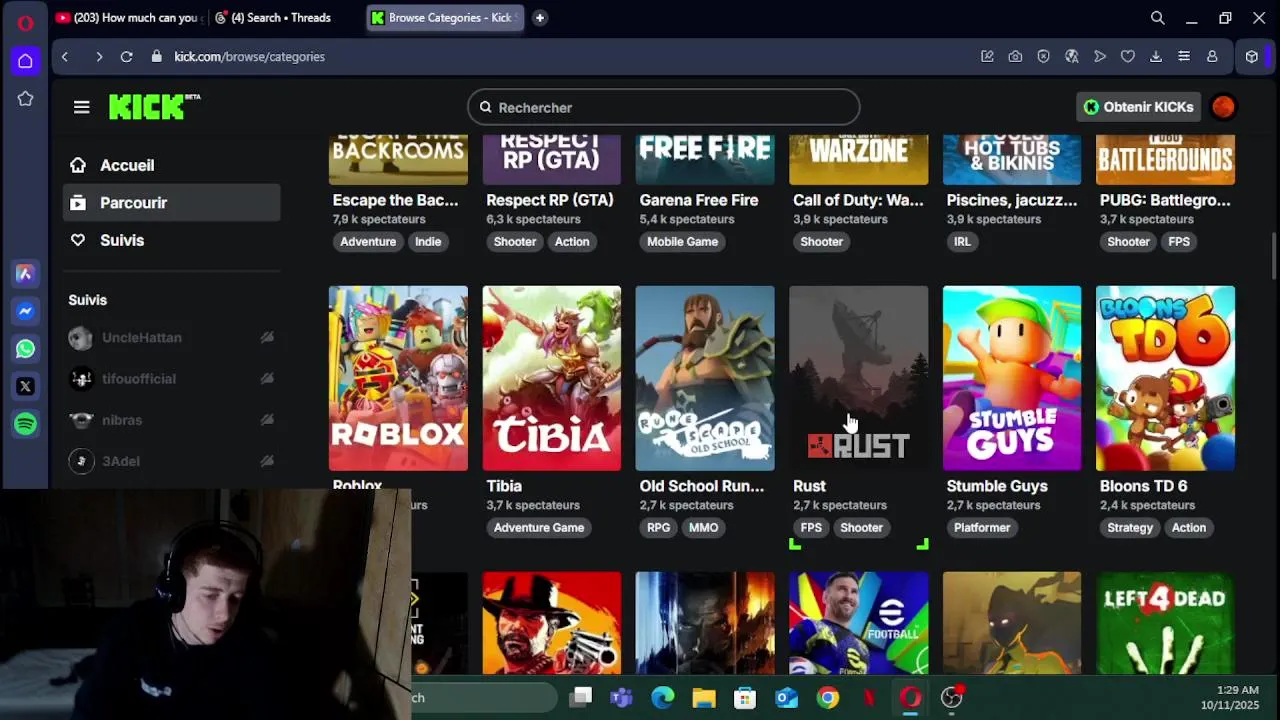Viewport: 1280px width, 720px height.
Task: Go back with the browser back arrow
Action: point(65,57)
